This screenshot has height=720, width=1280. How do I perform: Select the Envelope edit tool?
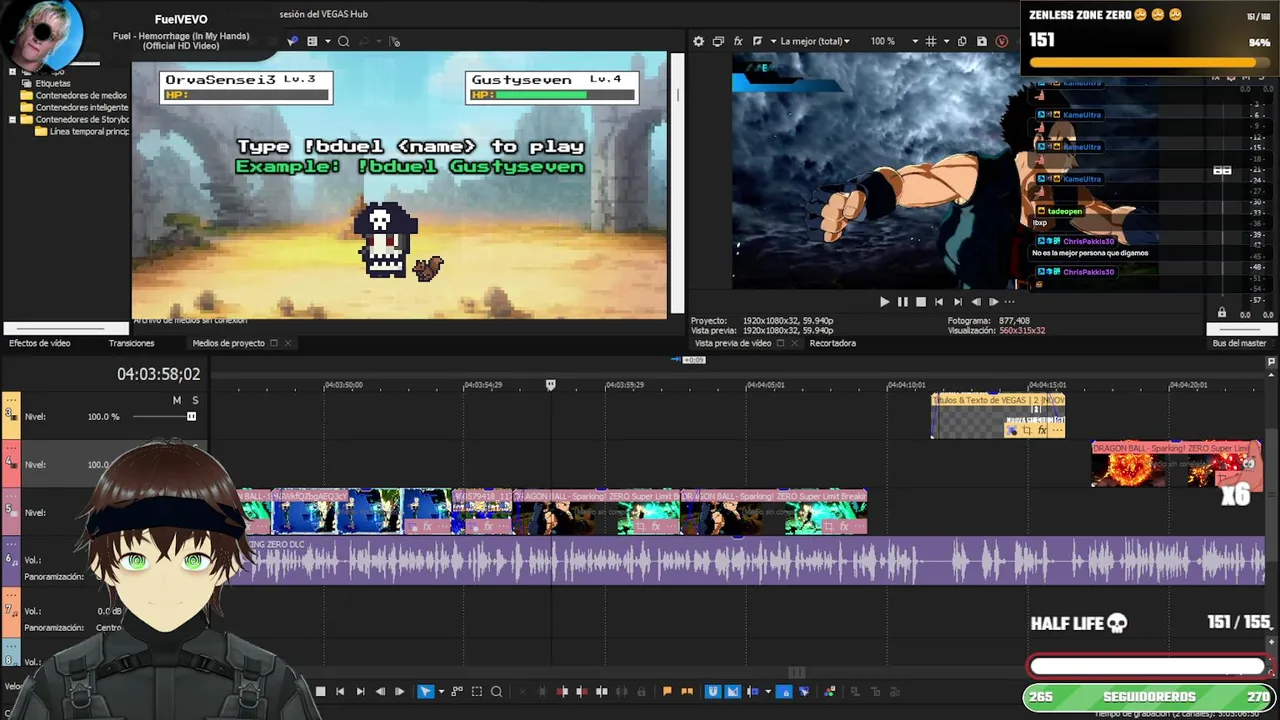[457, 691]
